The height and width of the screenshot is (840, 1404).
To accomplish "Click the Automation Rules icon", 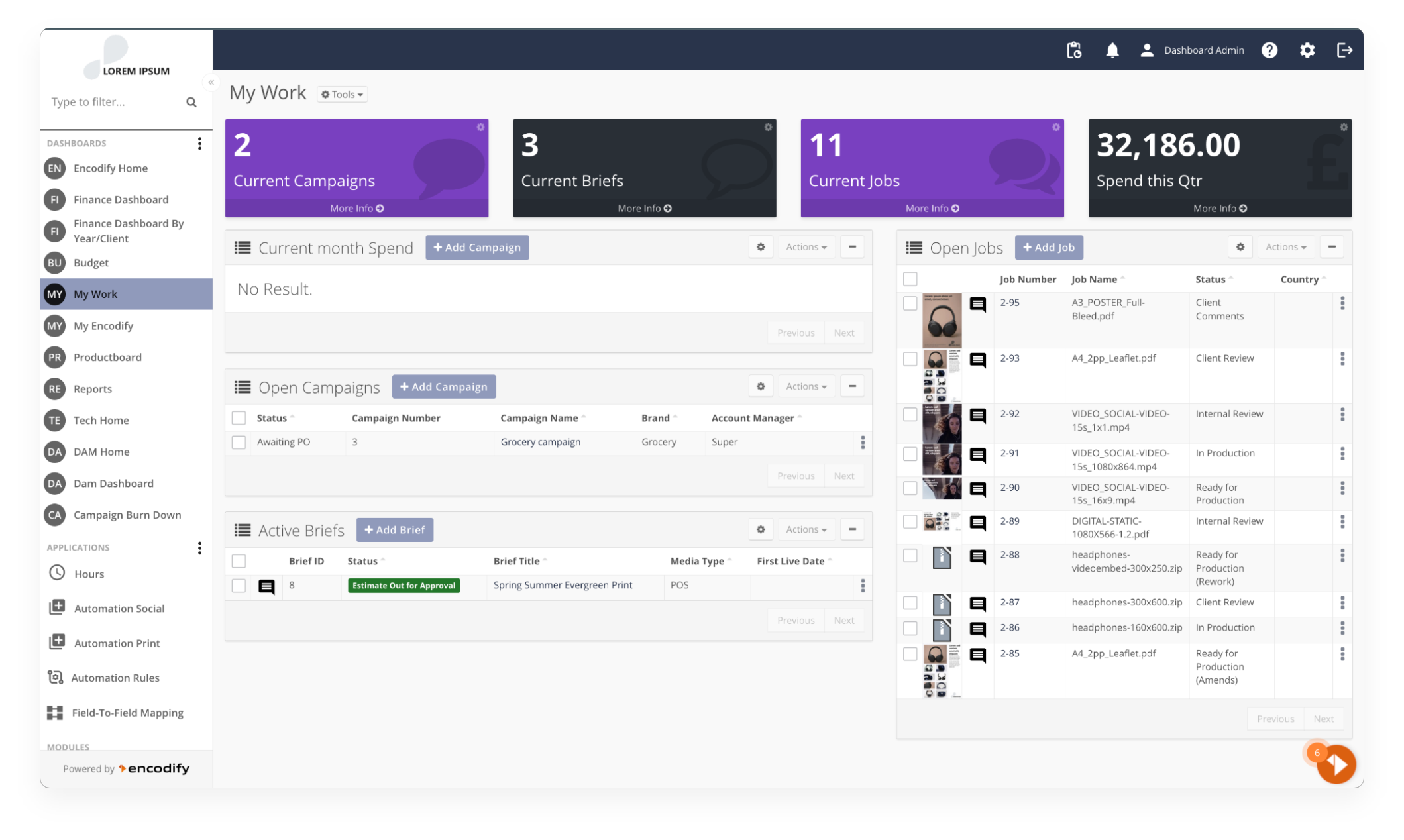I will [57, 678].
